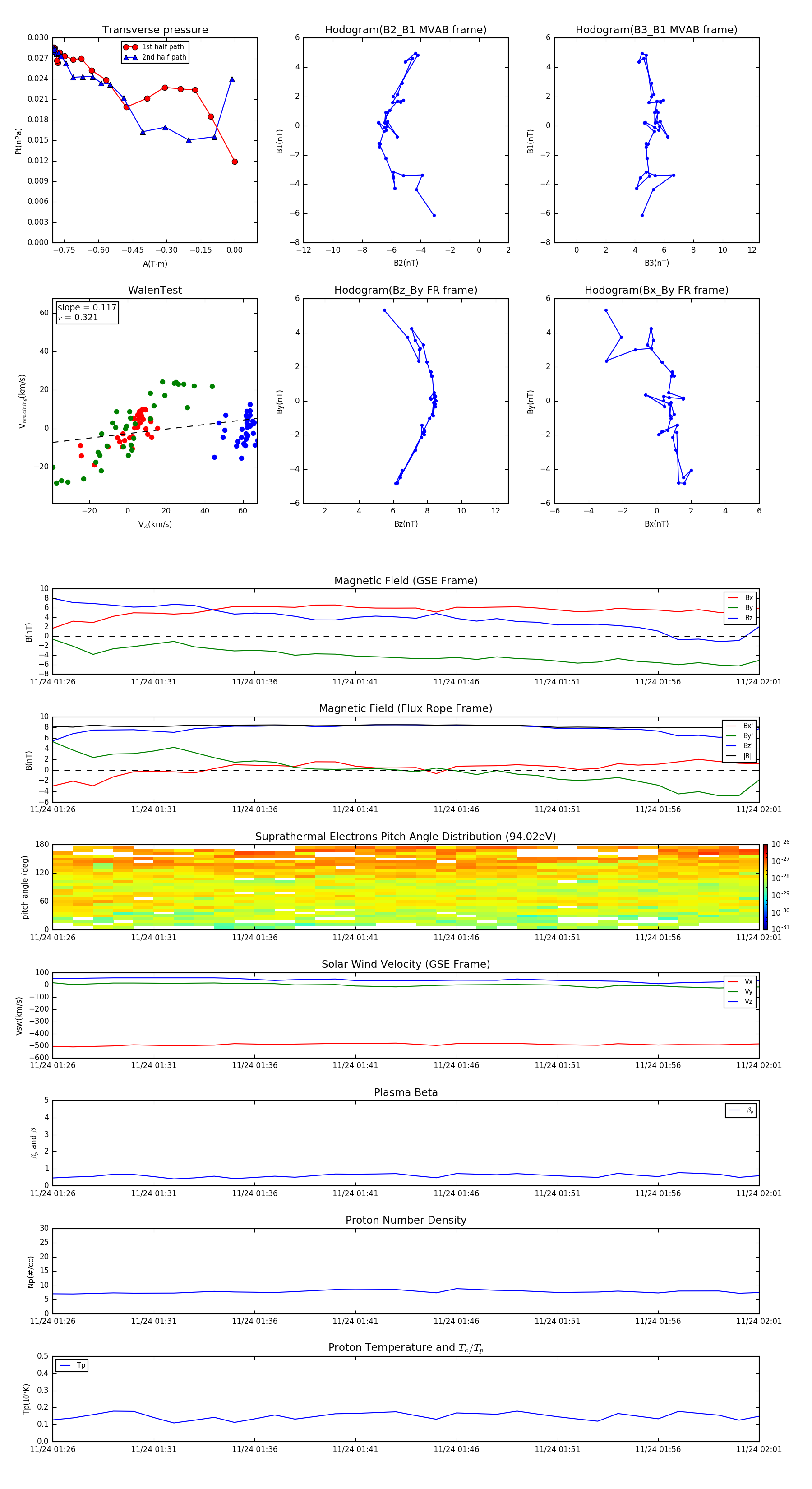Select Bz' in the Flux Rope legend

tap(740, 746)
